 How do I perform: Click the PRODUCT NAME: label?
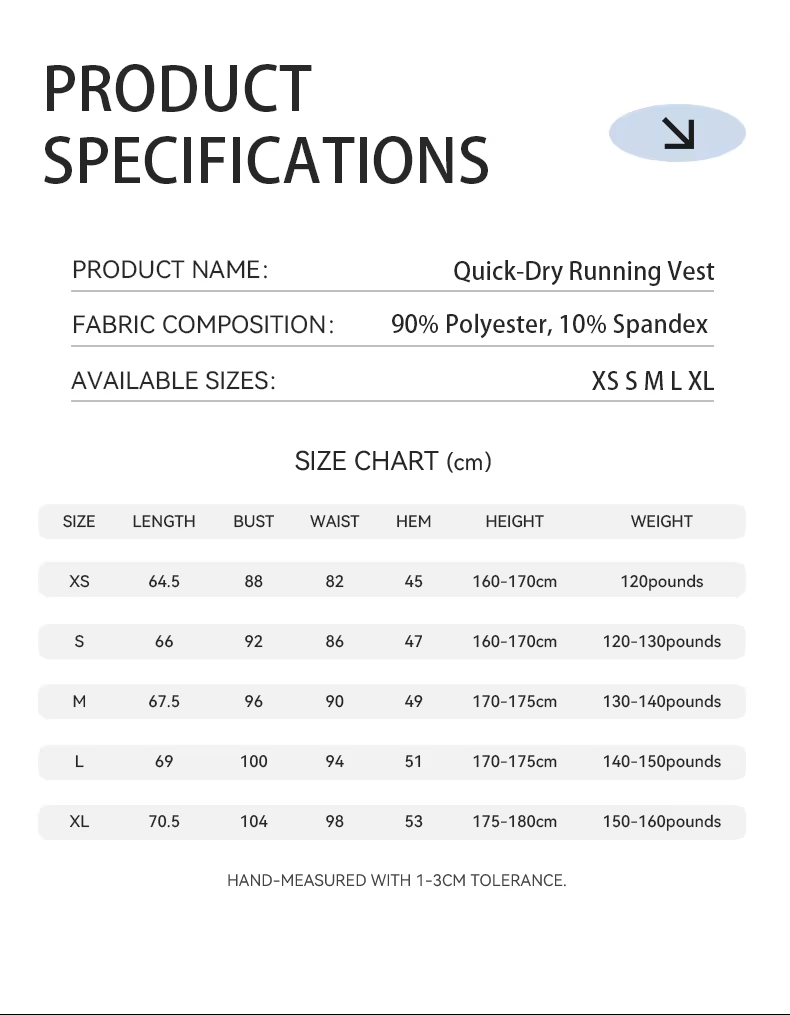tap(170, 270)
